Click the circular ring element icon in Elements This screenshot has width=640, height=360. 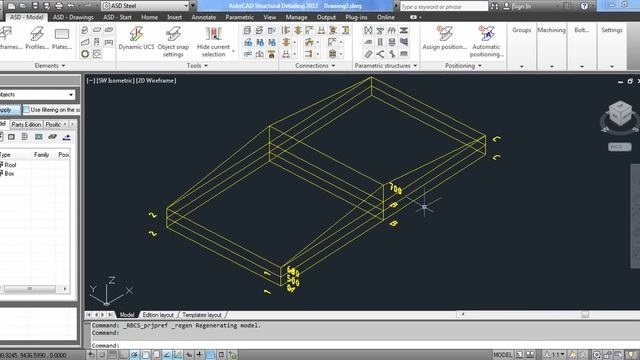85,54
